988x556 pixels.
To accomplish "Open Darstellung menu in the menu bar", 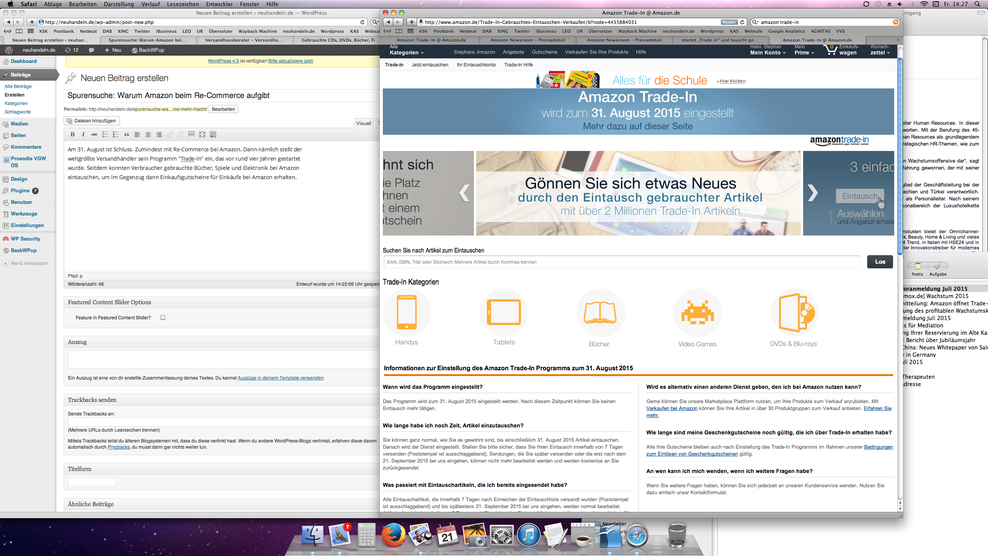I will (118, 4).
